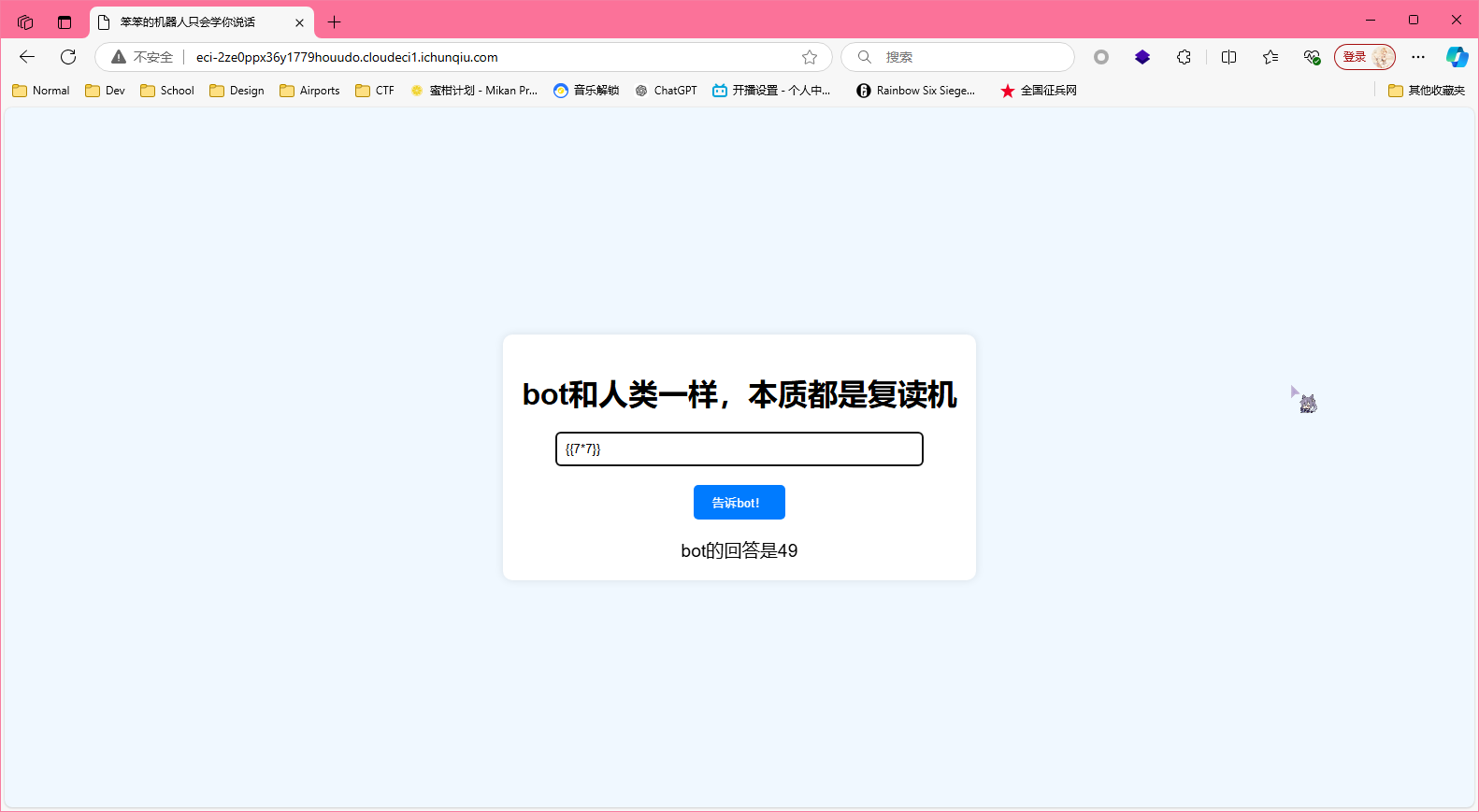
Task: Expand the CTF bookmarks folder
Action: (375, 91)
